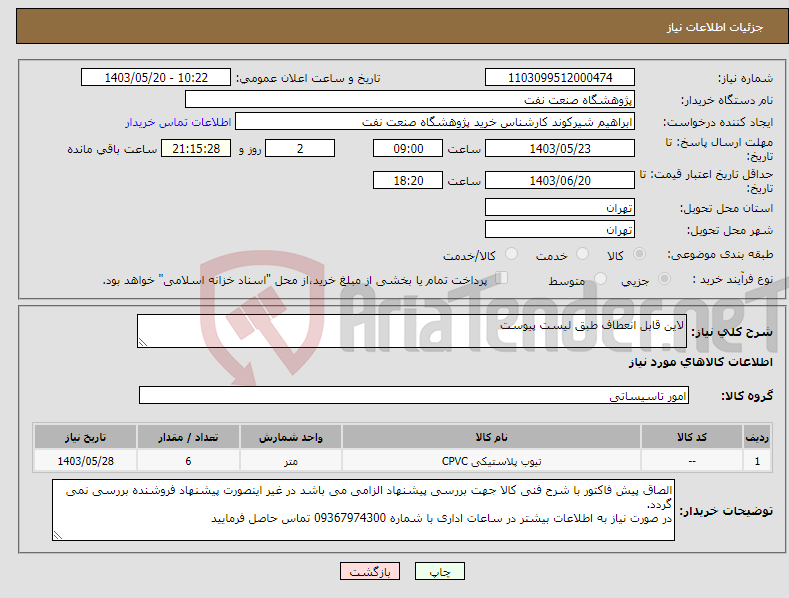Click the deadline time field 09:00
789x598 pixels.
[408, 148]
